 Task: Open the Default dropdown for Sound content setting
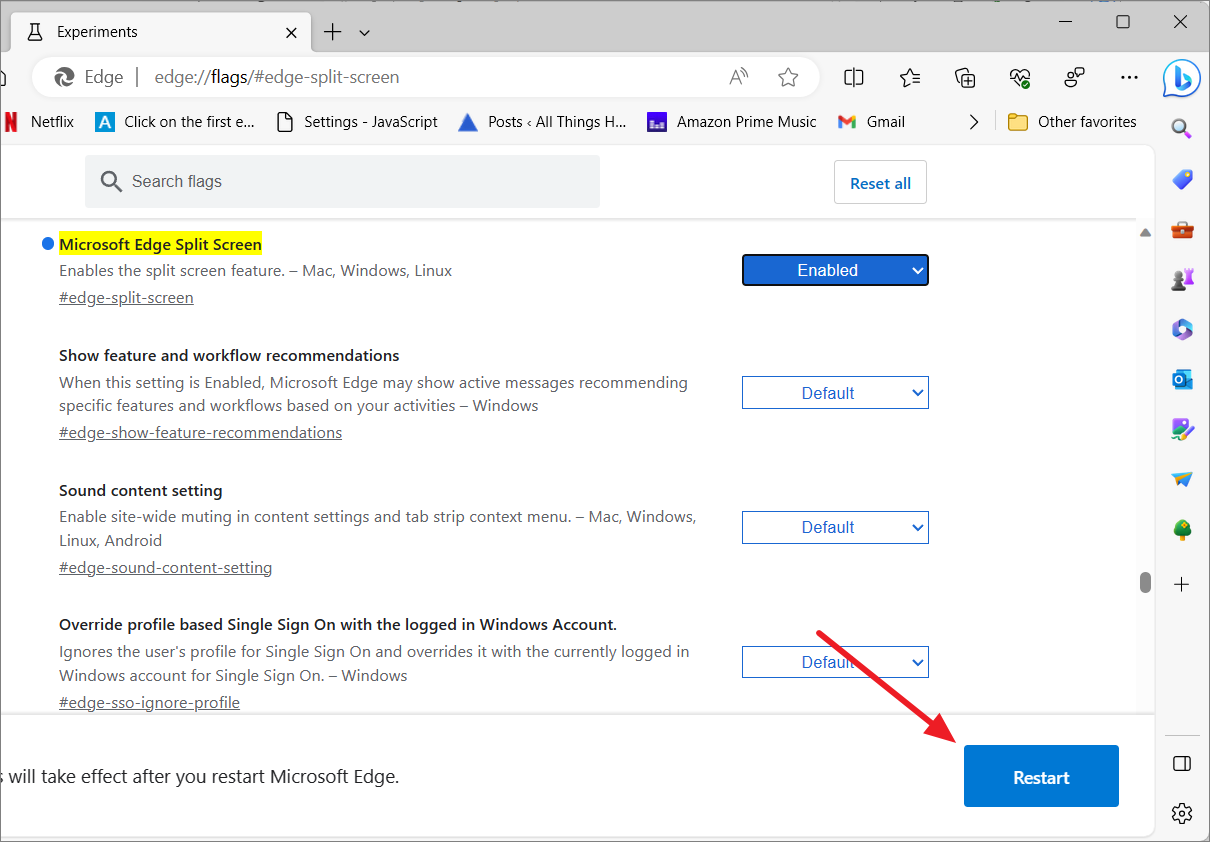click(x=835, y=527)
